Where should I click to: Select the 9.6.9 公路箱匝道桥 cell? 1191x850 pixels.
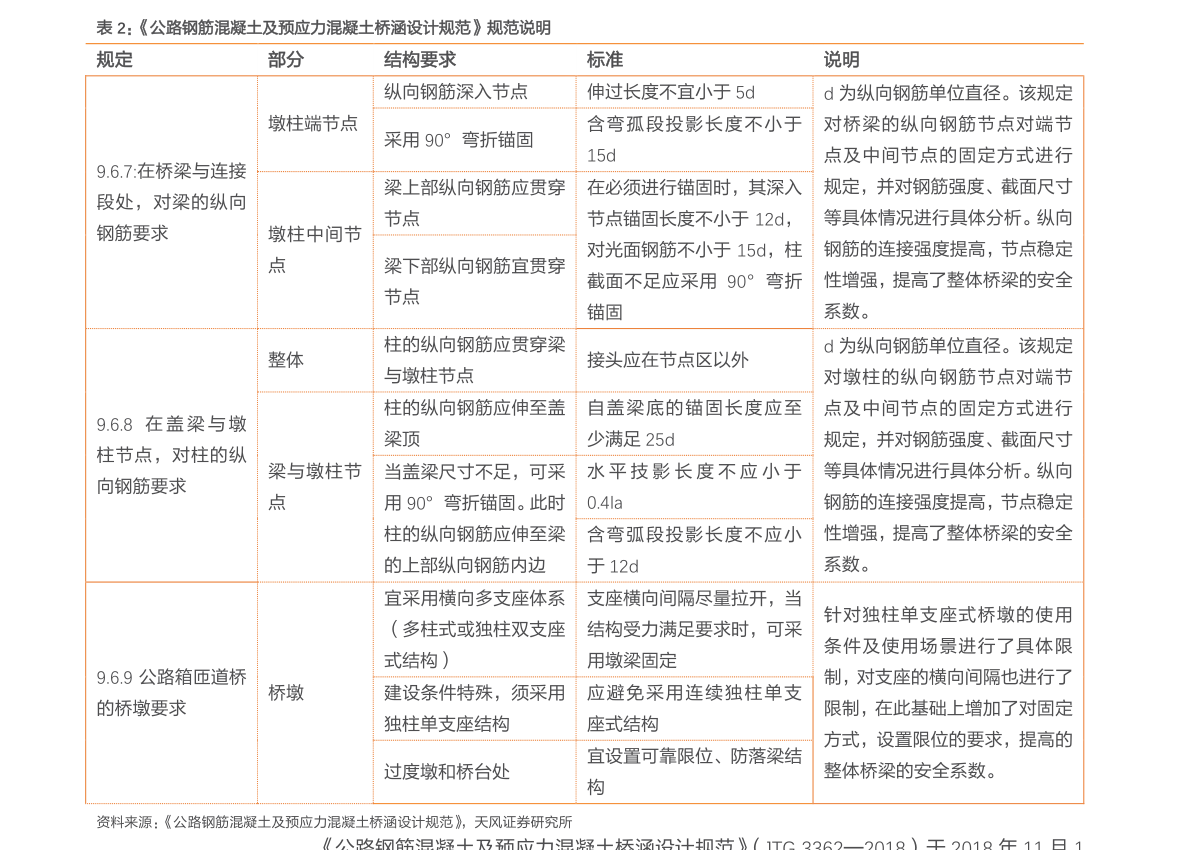[x=171, y=692]
